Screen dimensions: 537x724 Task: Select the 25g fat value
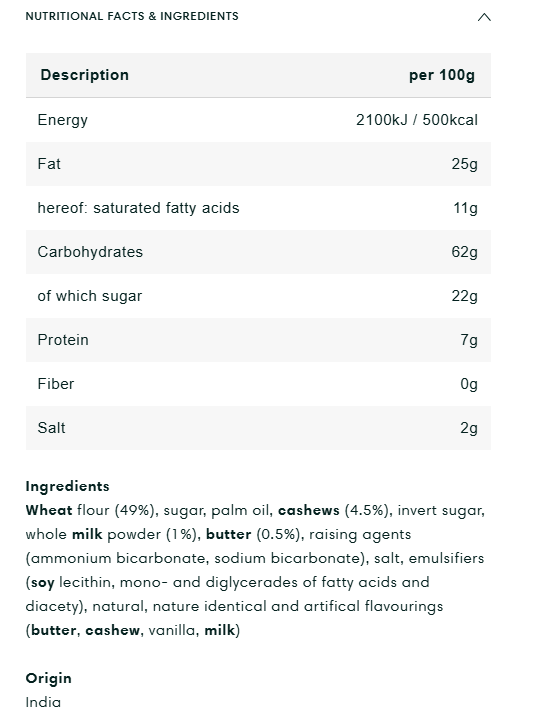click(465, 164)
